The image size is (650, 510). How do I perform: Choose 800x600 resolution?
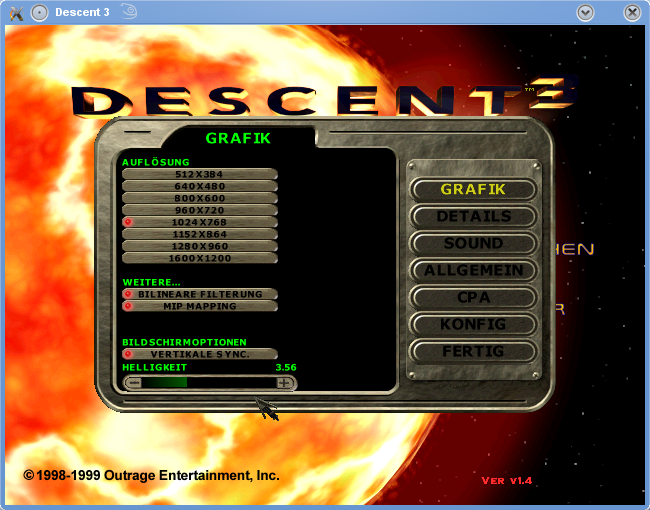point(200,198)
